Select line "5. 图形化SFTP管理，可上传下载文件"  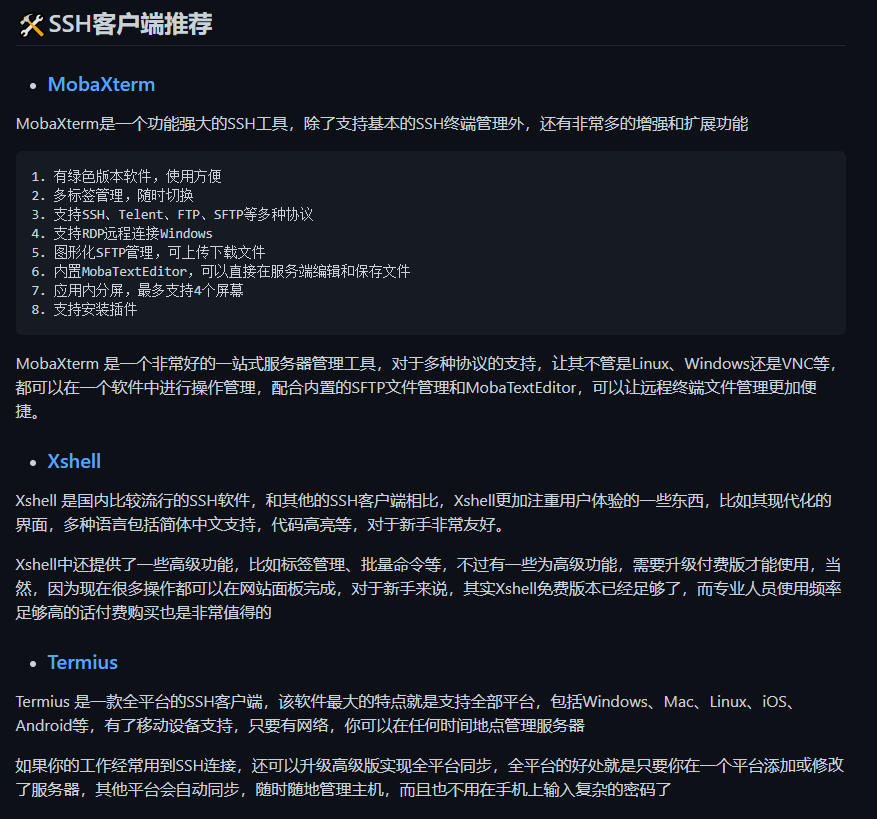click(x=148, y=252)
